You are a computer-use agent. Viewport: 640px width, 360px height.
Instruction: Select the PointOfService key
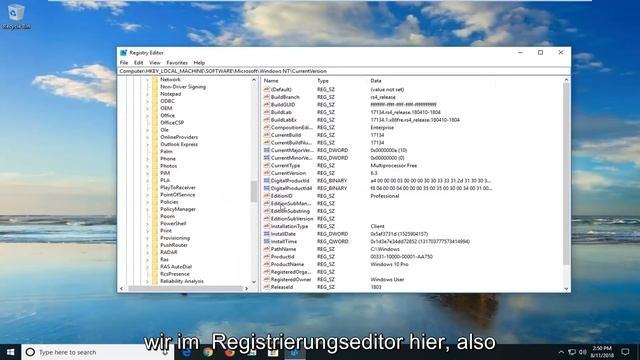pyautogui.click(x=178, y=195)
